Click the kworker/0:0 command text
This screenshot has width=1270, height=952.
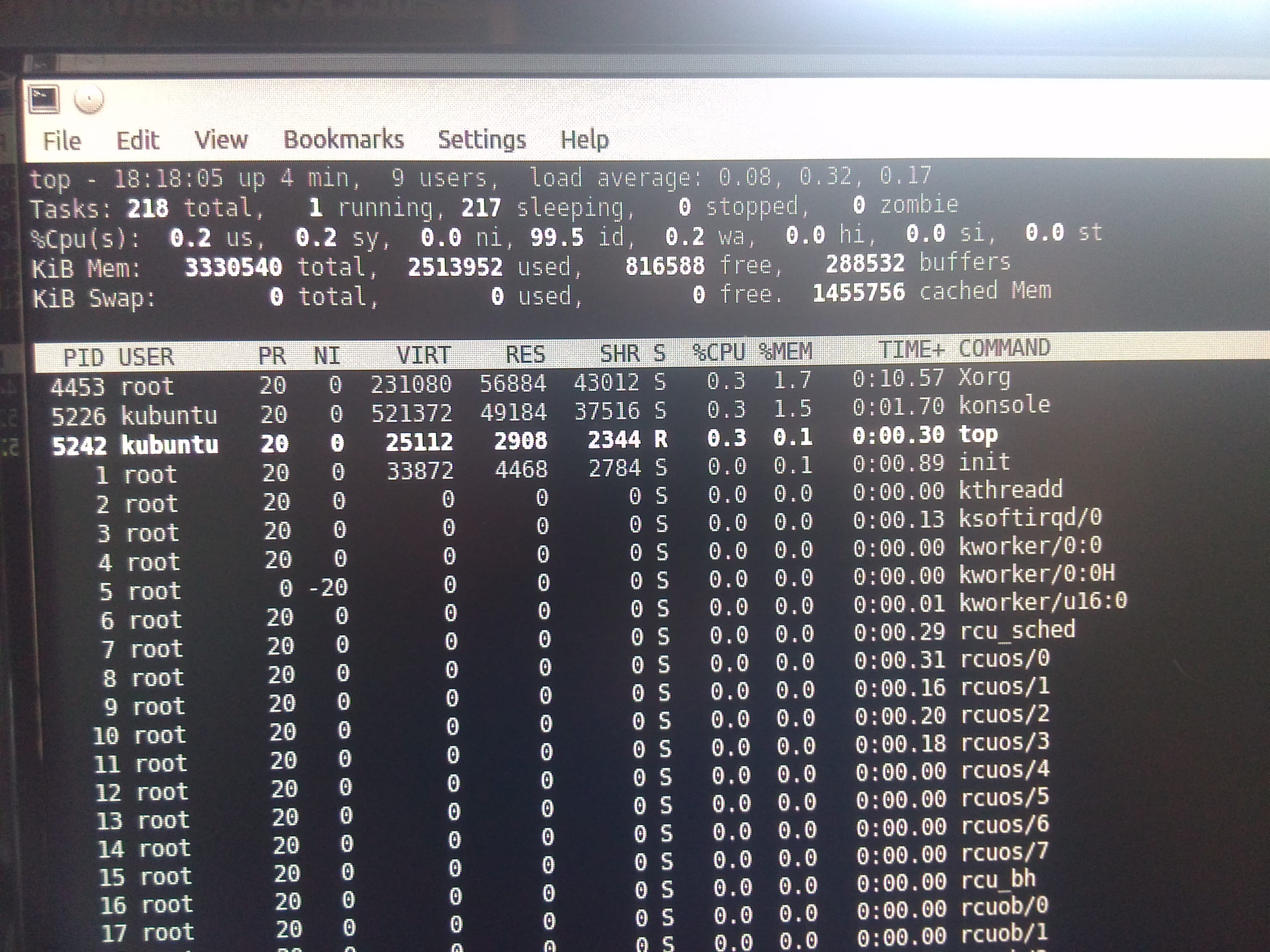(x=1031, y=546)
